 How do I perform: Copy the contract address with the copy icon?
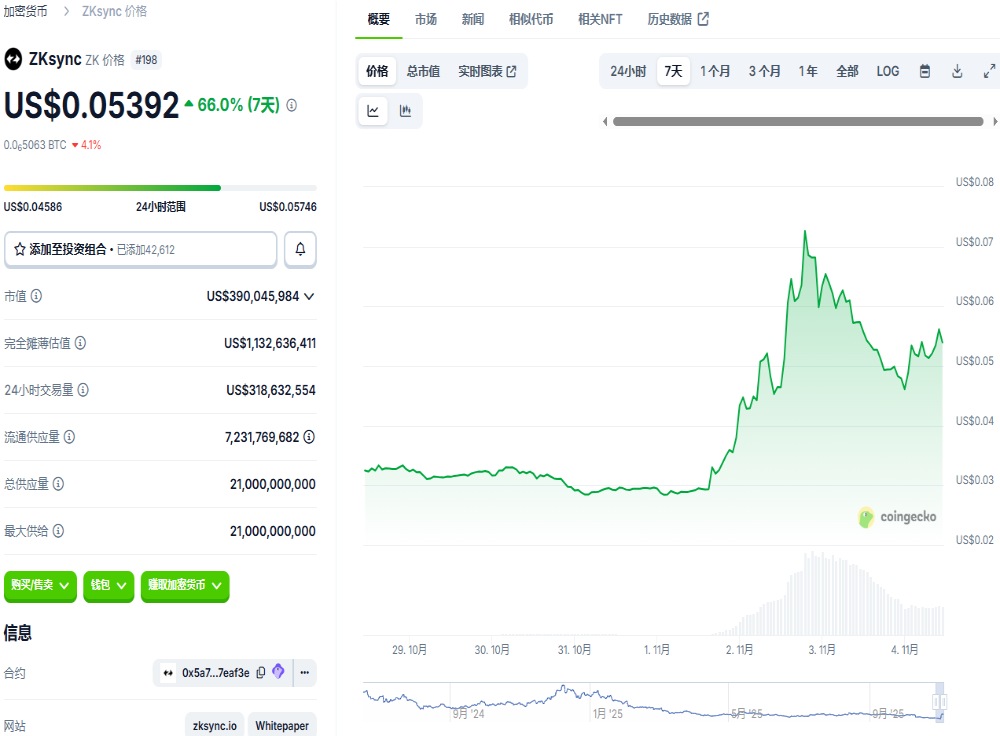[259, 673]
